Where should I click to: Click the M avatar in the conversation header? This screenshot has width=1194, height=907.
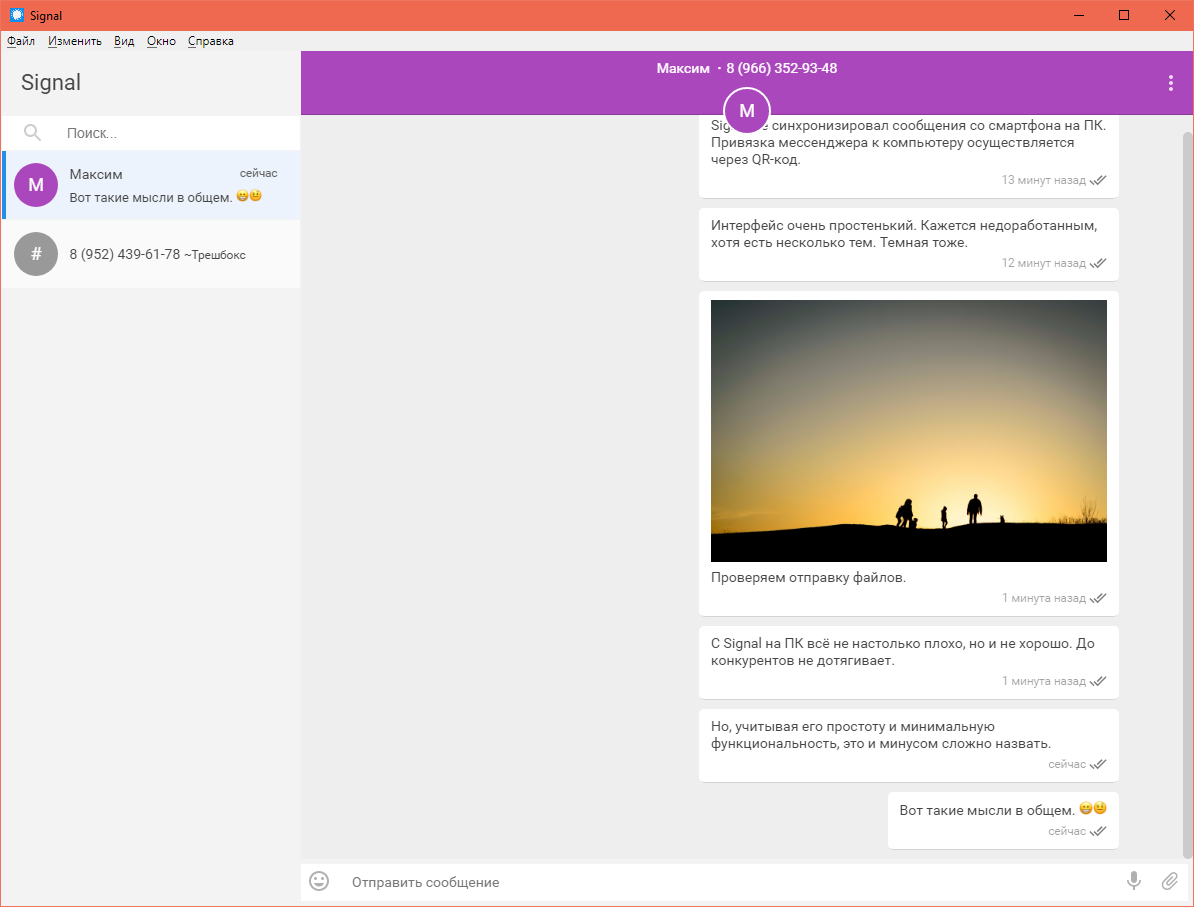coord(747,111)
